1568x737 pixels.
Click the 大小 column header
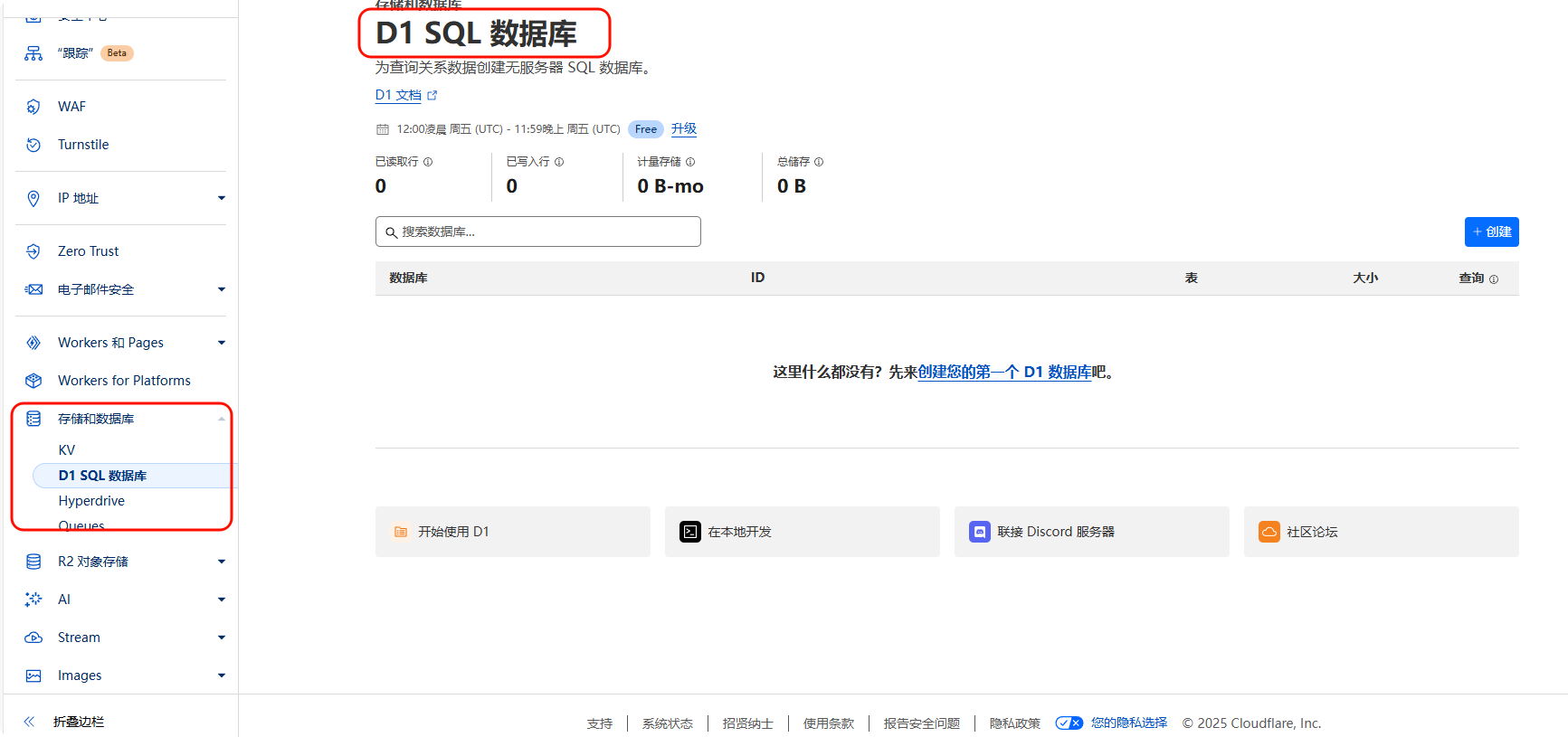click(x=1365, y=278)
